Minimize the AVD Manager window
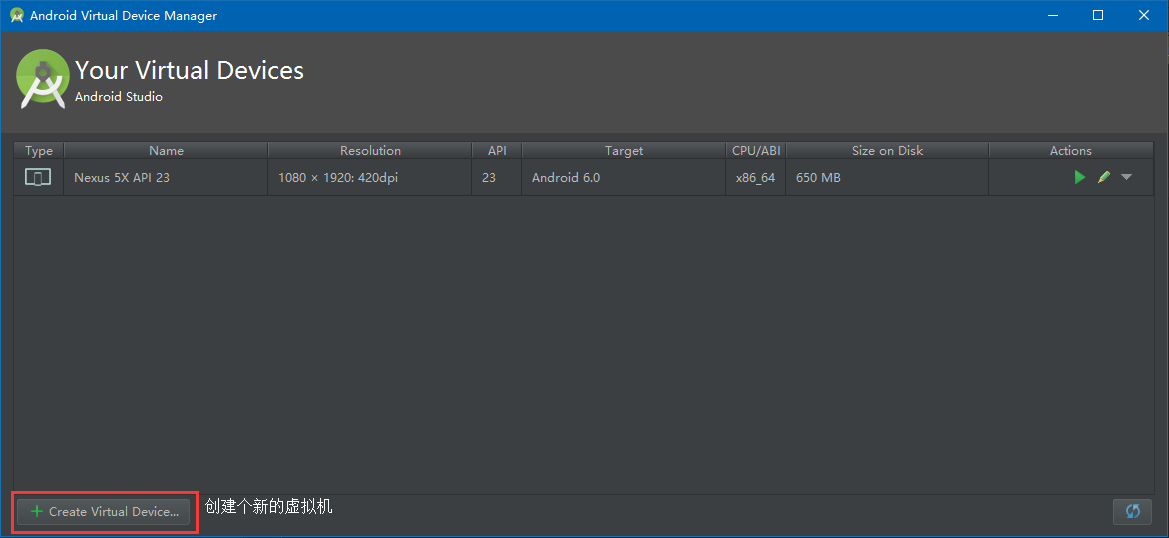 [1053, 15]
